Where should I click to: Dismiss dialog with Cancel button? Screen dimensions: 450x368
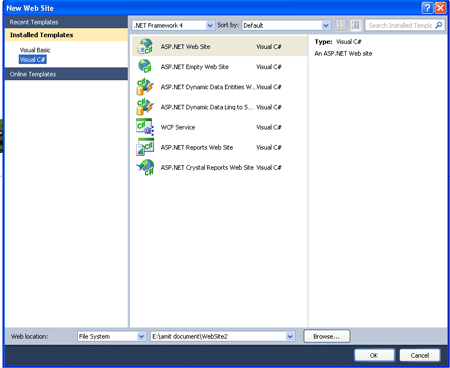click(420, 355)
